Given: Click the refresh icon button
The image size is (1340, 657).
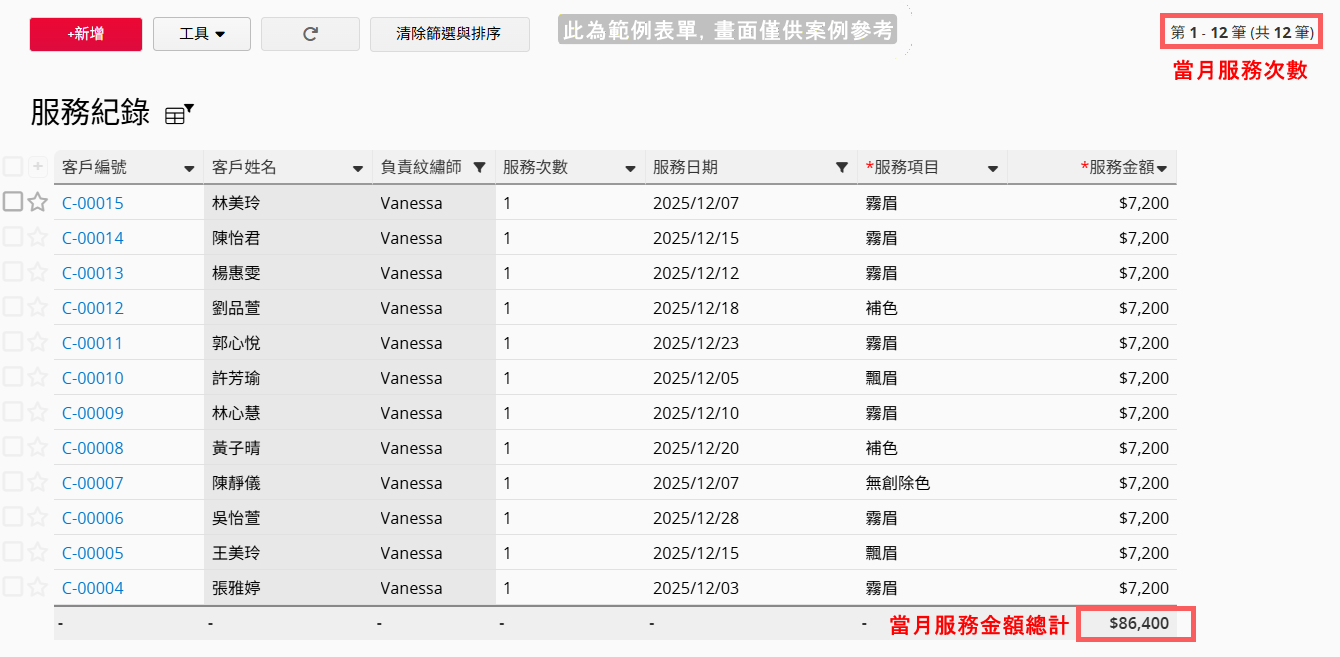Looking at the screenshot, I should [310, 34].
